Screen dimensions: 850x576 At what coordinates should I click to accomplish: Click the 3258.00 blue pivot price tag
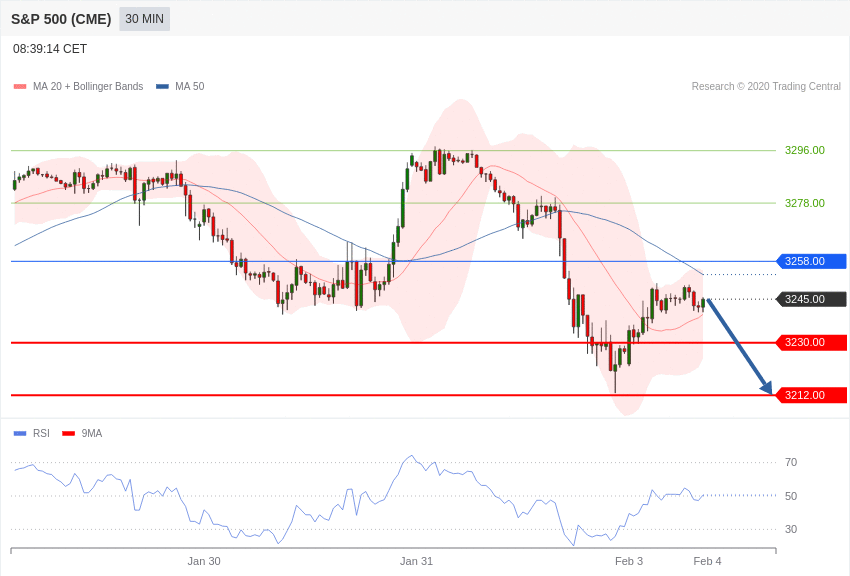(x=812, y=261)
